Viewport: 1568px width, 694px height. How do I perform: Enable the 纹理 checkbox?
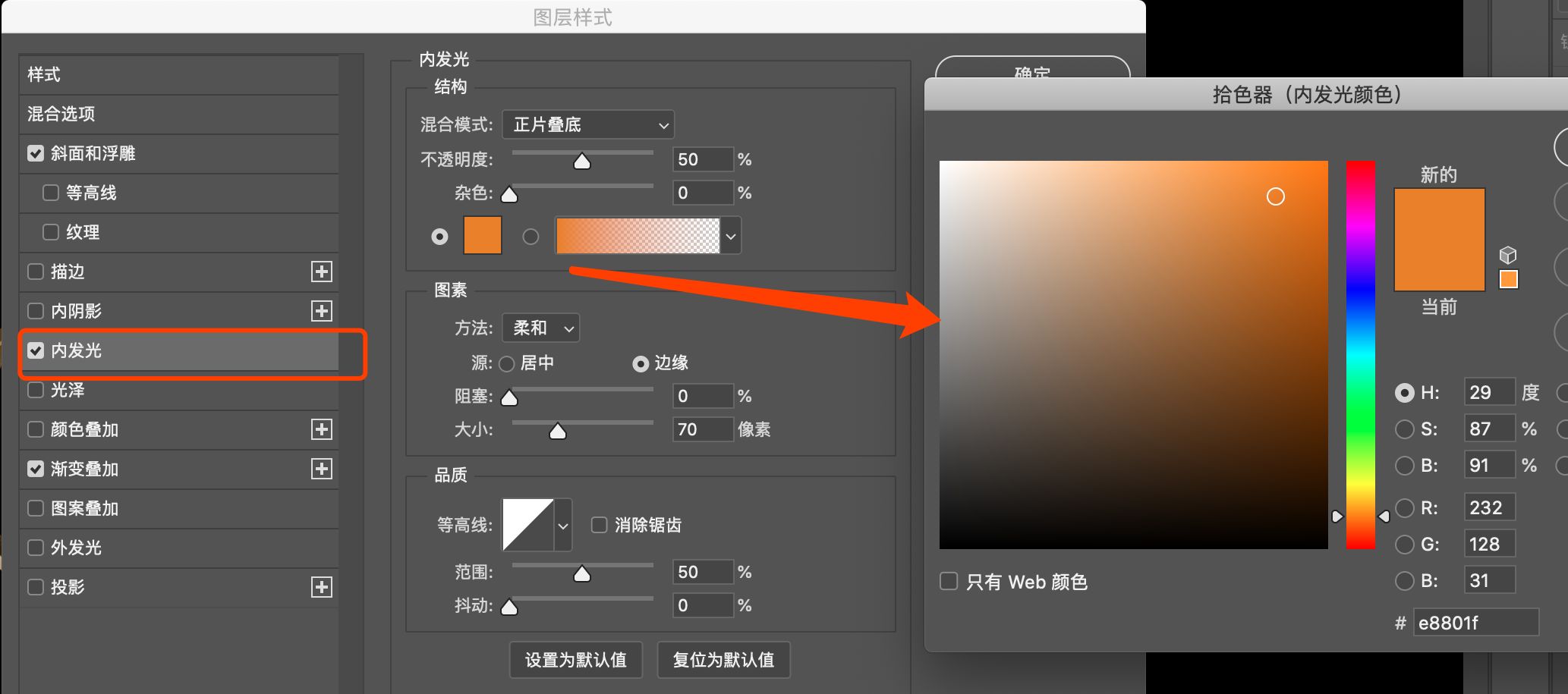[51, 232]
